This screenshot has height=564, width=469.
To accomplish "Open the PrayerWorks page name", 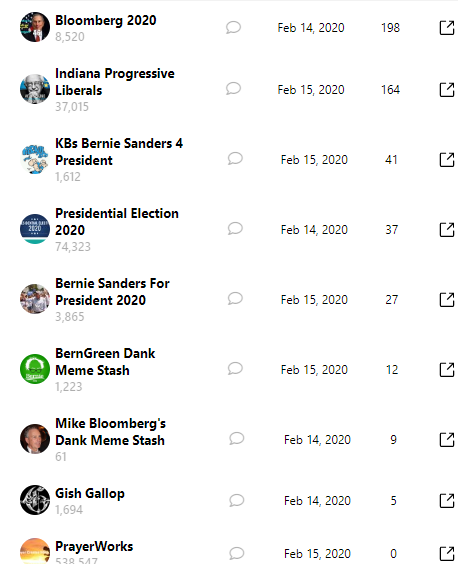I will pos(94,546).
